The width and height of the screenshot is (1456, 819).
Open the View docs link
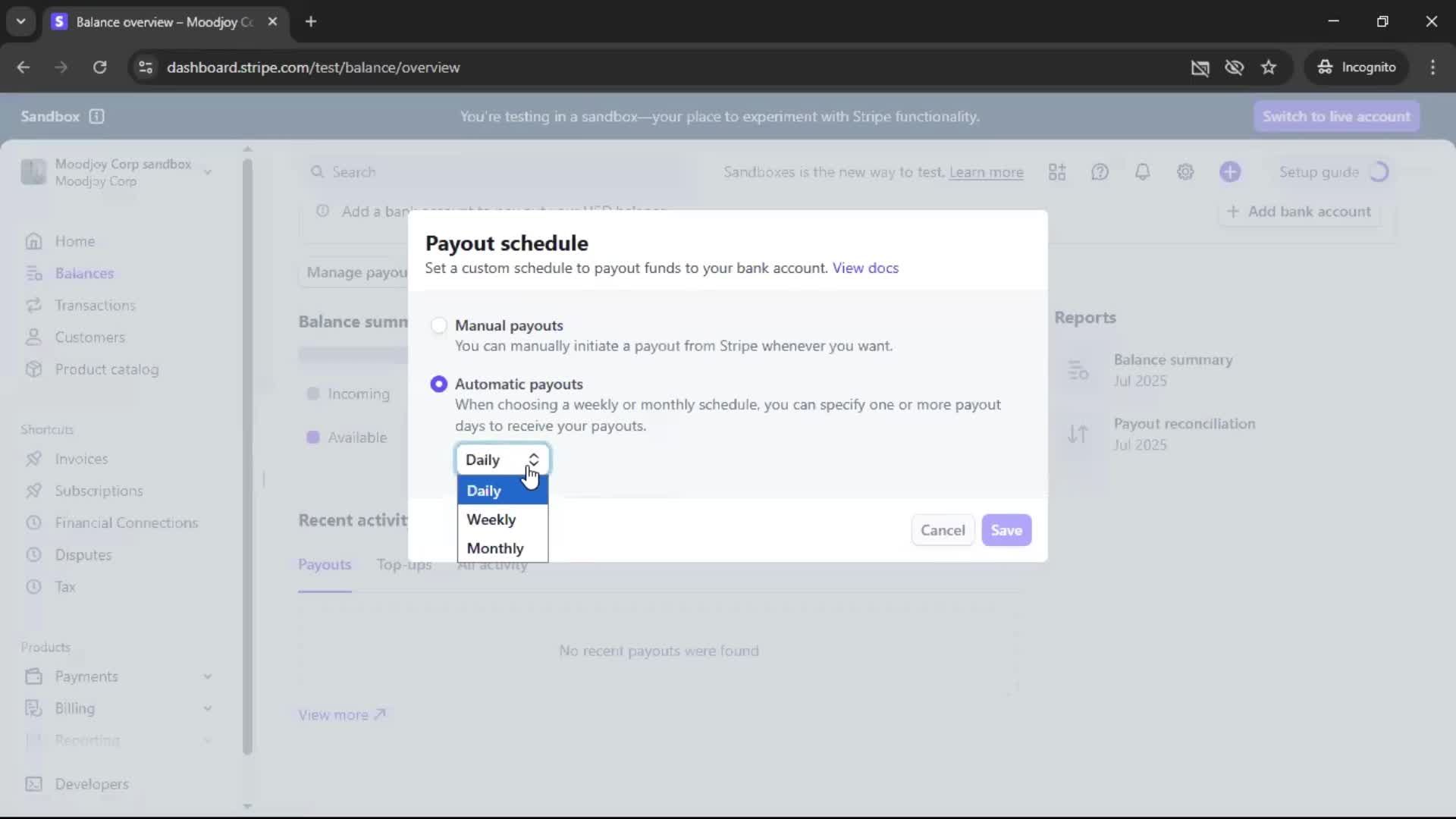tap(865, 268)
